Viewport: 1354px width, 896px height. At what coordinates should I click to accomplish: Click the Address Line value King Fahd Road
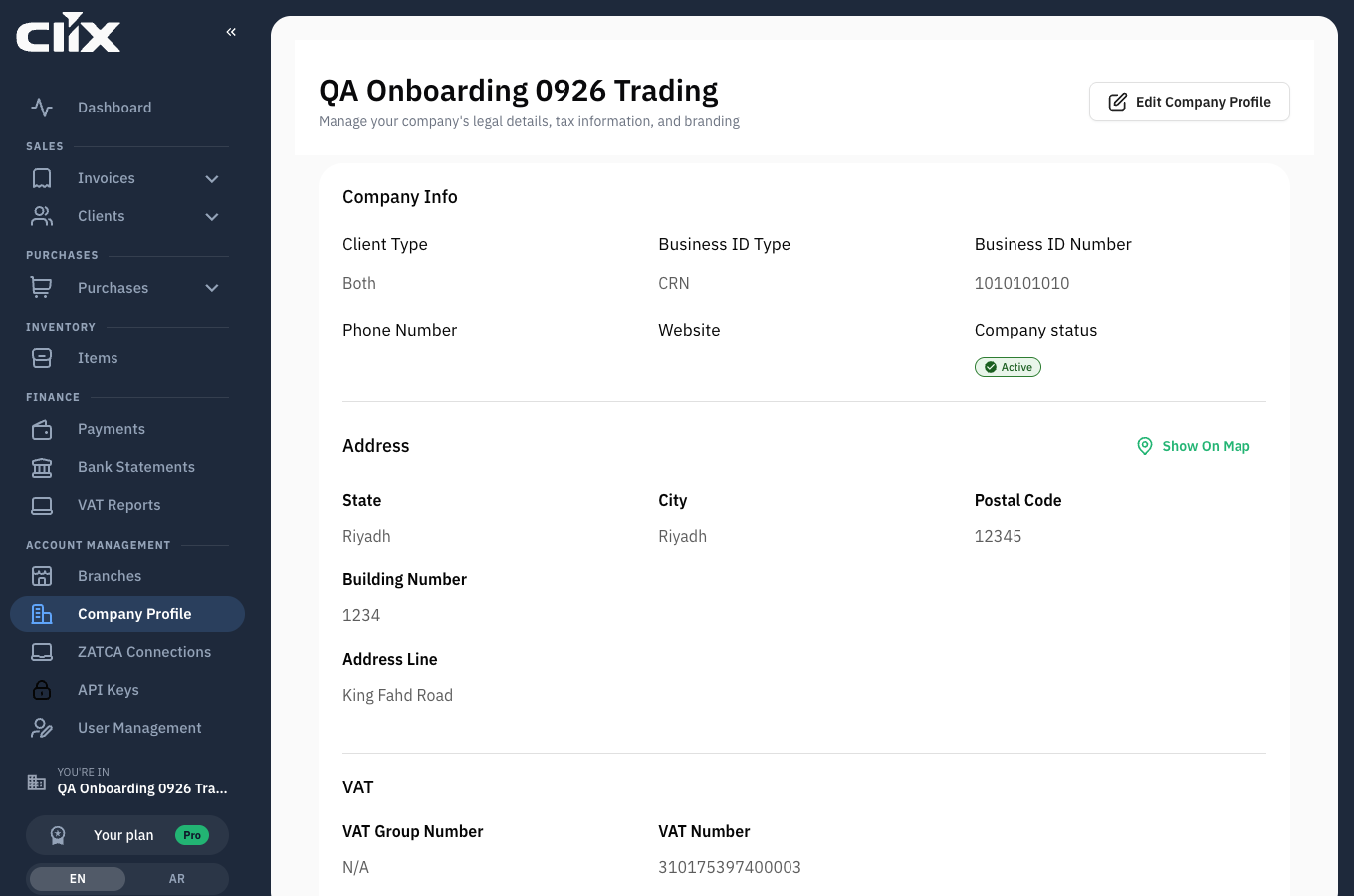point(397,695)
